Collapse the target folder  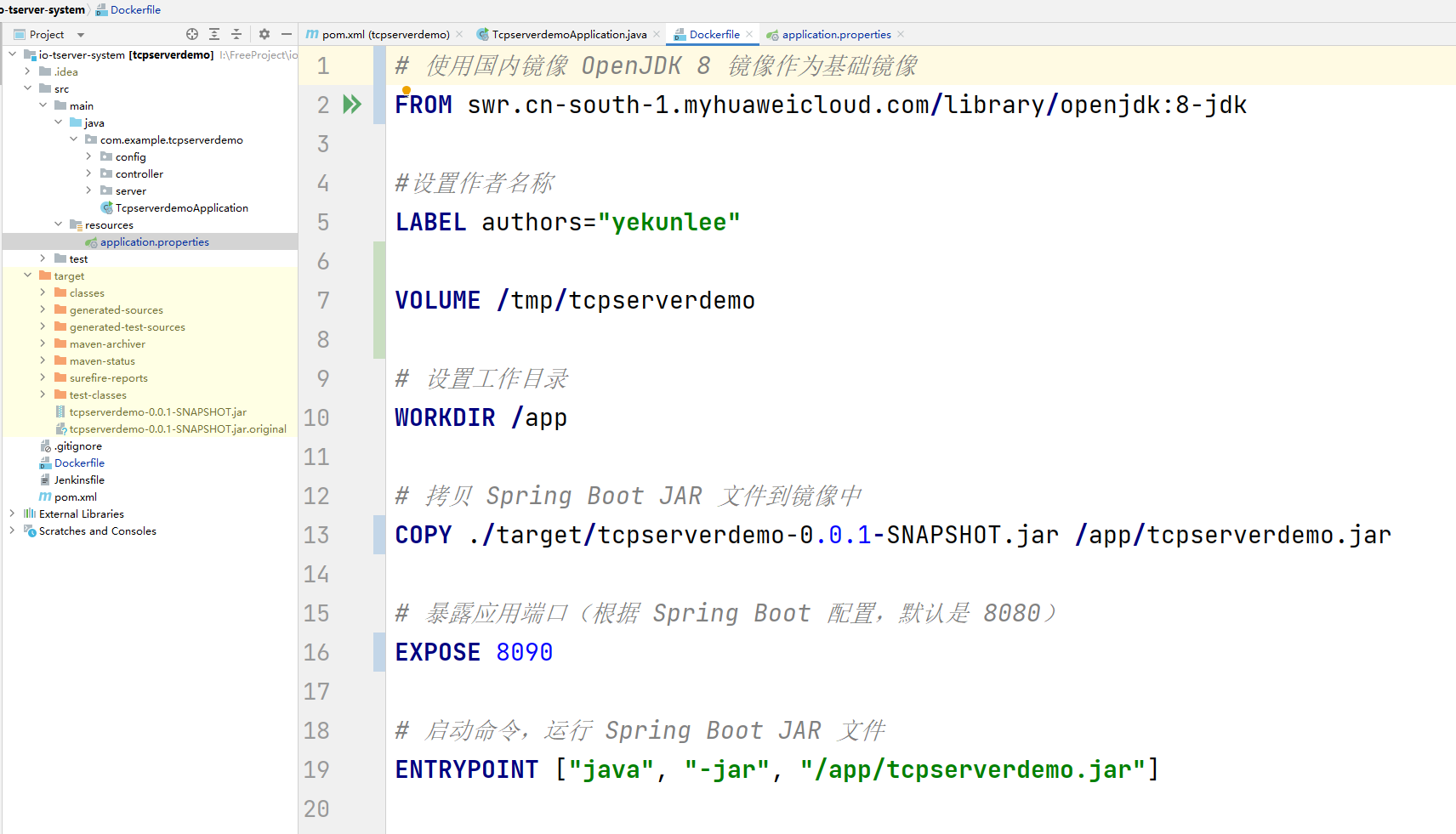[28, 275]
